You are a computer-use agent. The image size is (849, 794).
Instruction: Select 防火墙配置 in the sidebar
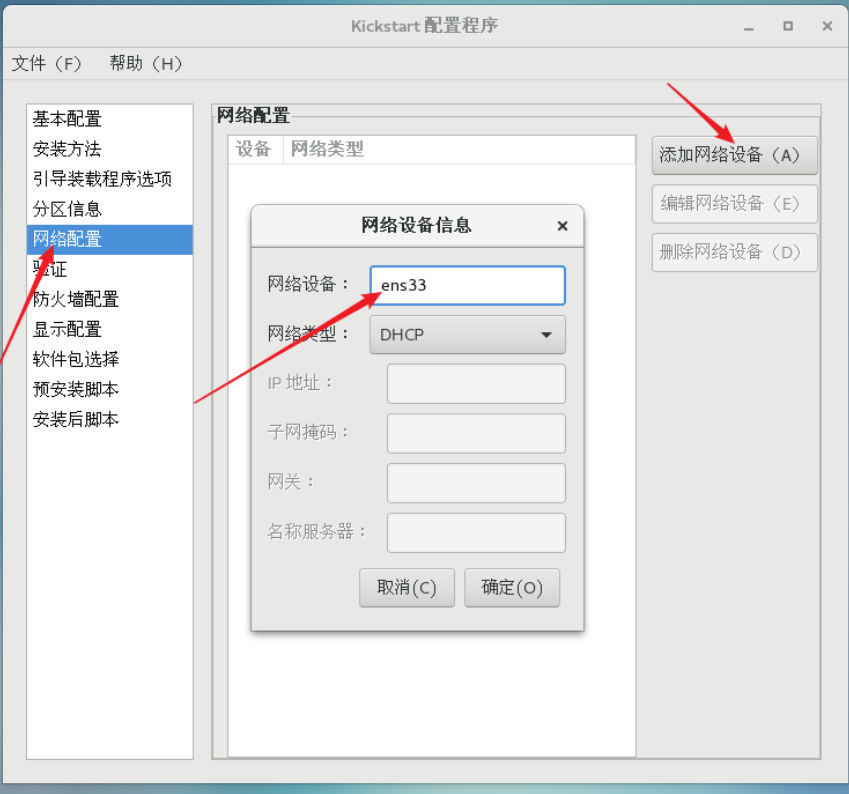click(x=110, y=299)
